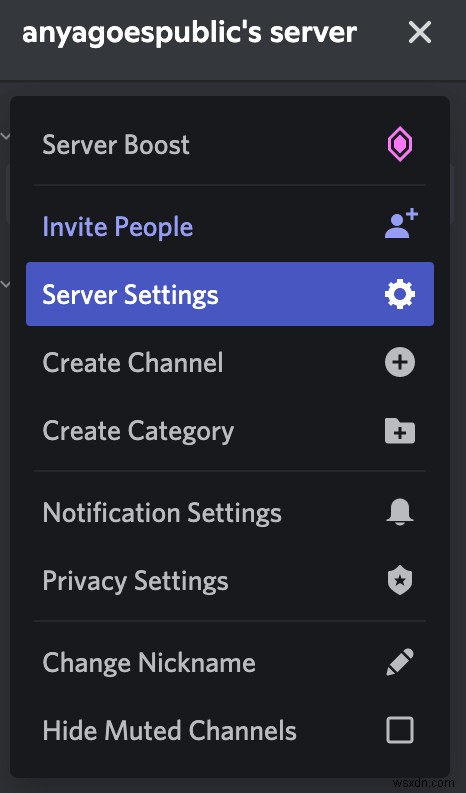Click the Notification Settings bell icon
Viewport: 466px width, 793px height.
tap(400, 511)
